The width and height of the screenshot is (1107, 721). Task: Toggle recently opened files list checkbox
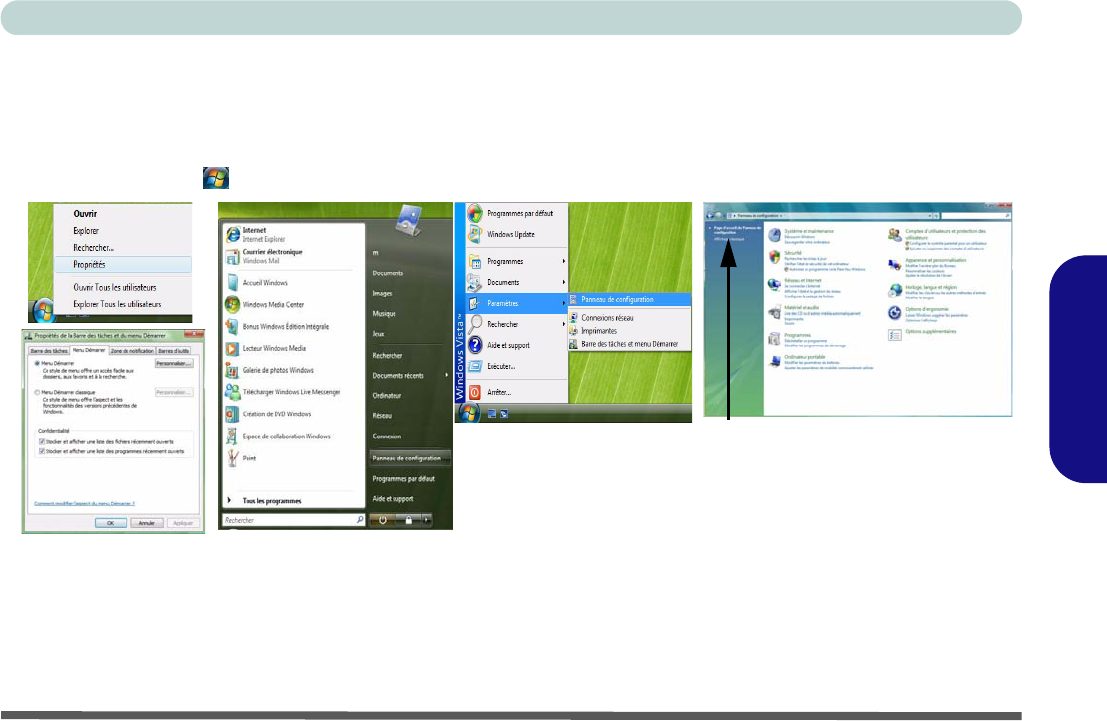coord(42,441)
